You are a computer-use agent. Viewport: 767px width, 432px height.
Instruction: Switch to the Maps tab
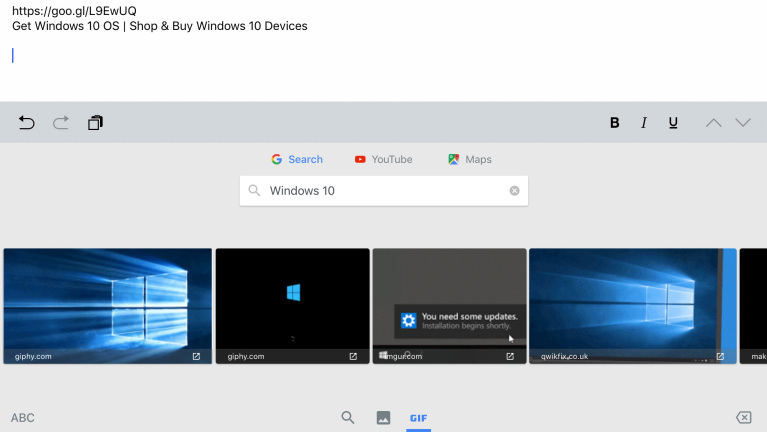coord(470,159)
